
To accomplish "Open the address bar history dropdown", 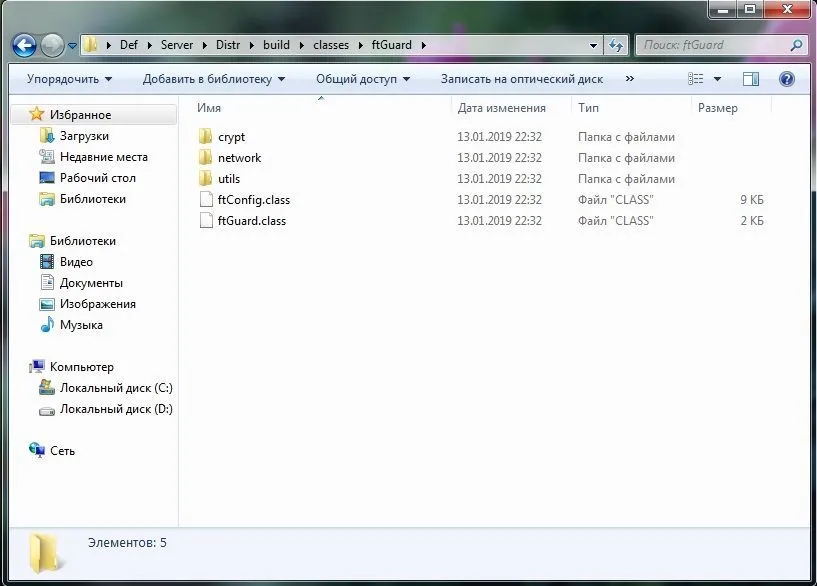I will click(593, 46).
